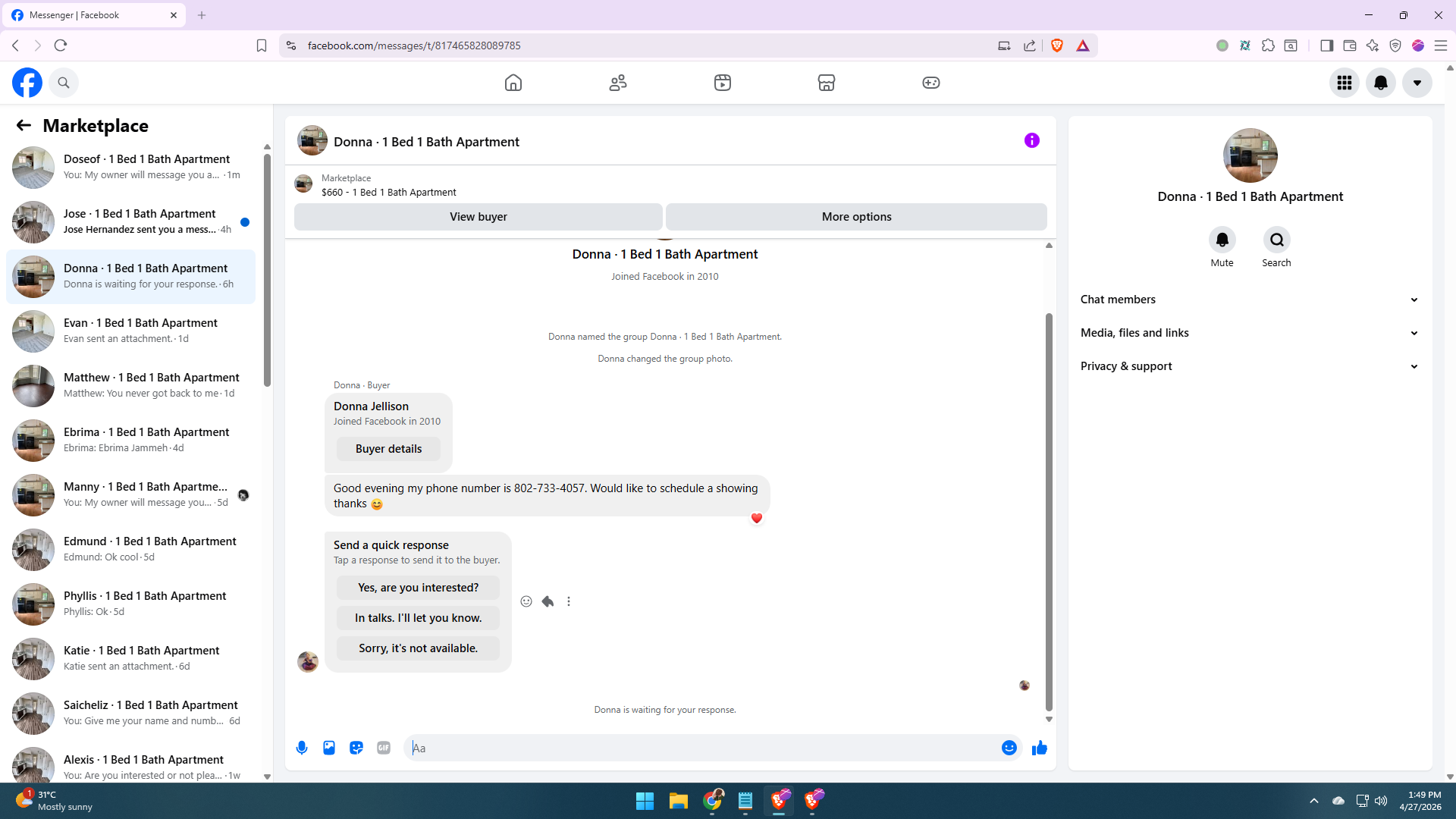The image size is (1456, 819).
Task: Send a thumbs-up like
Action: (1040, 748)
